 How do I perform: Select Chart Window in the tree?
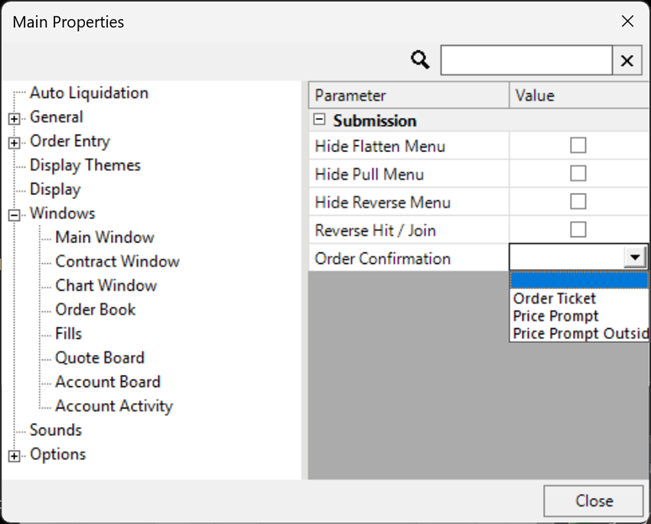click(x=106, y=286)
